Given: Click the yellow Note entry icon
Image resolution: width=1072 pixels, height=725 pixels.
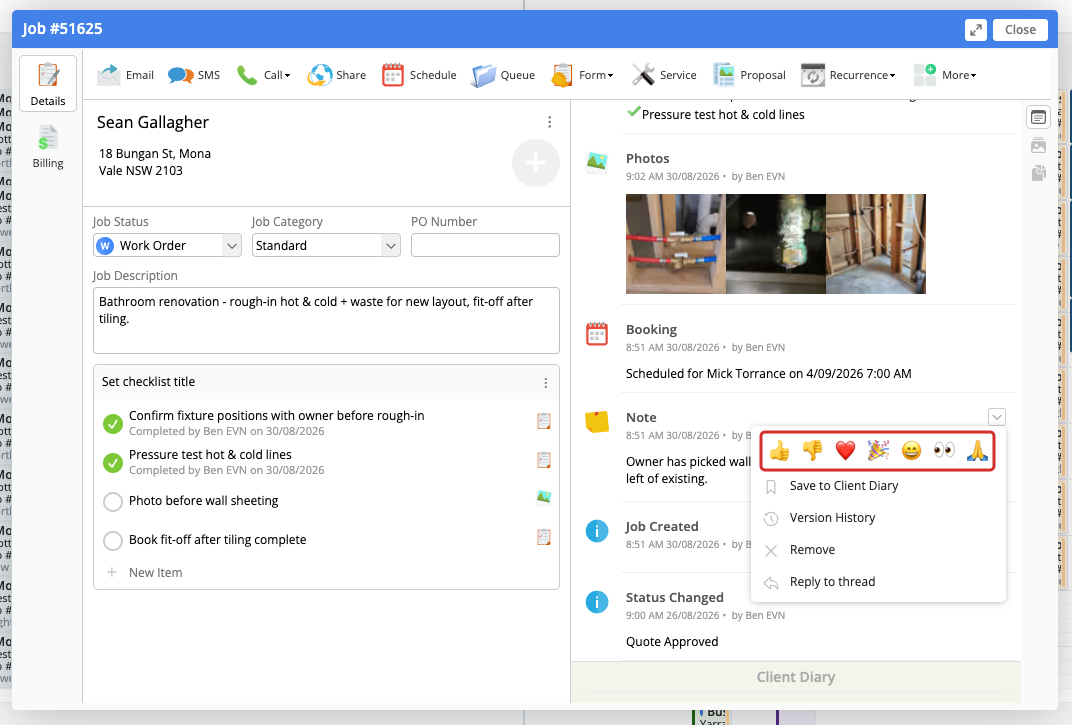Looking at the screenshot, I should (597, 421).
